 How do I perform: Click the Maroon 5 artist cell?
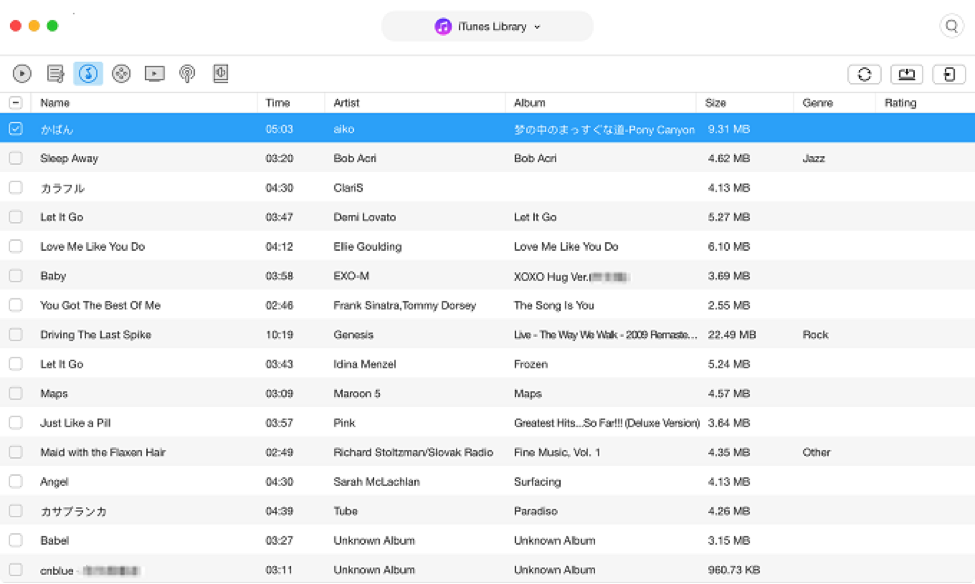coord(357,393)
